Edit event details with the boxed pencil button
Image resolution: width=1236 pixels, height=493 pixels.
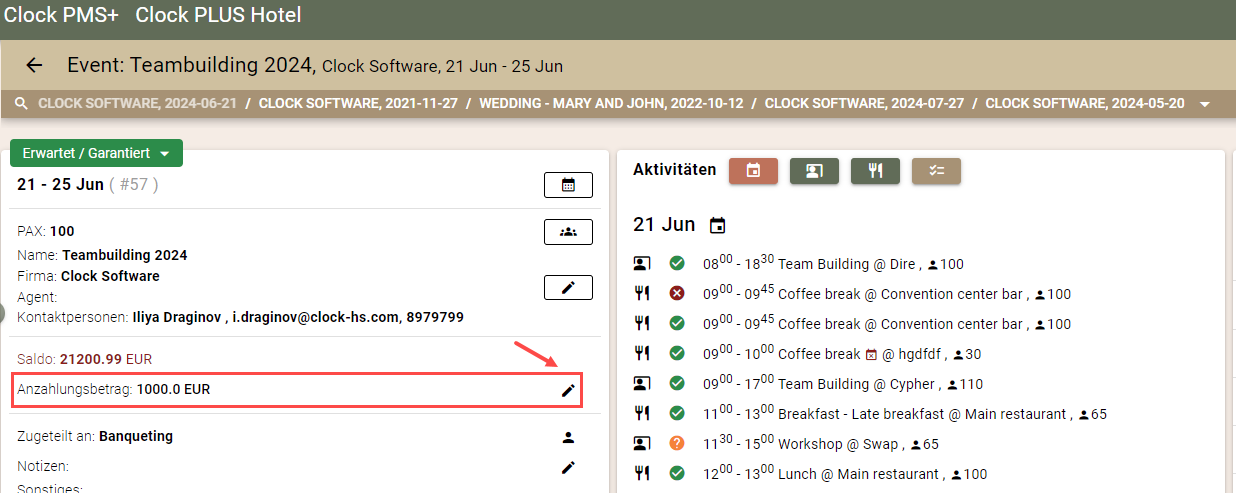568,288
